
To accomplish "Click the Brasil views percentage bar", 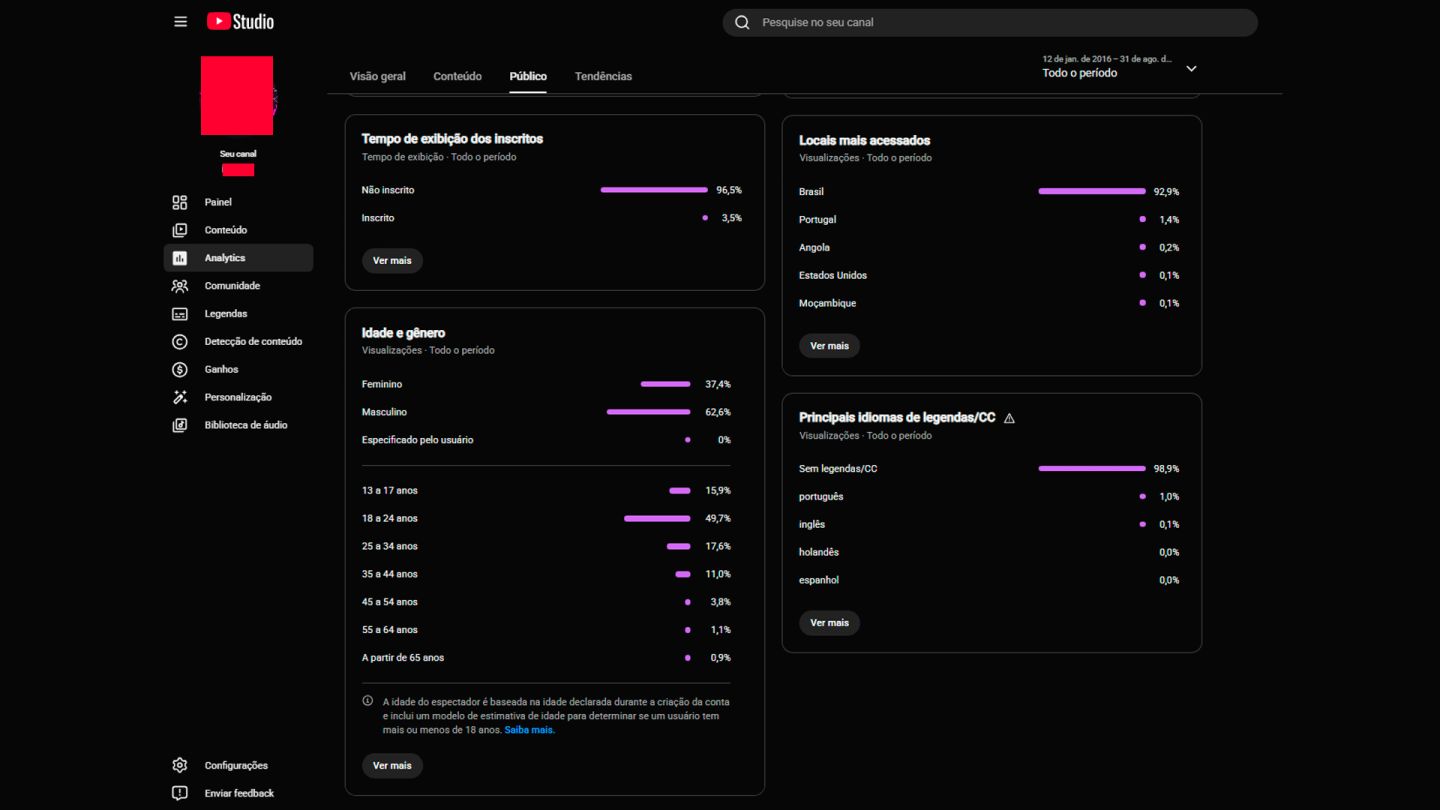I will click(x=1092, y=191).
